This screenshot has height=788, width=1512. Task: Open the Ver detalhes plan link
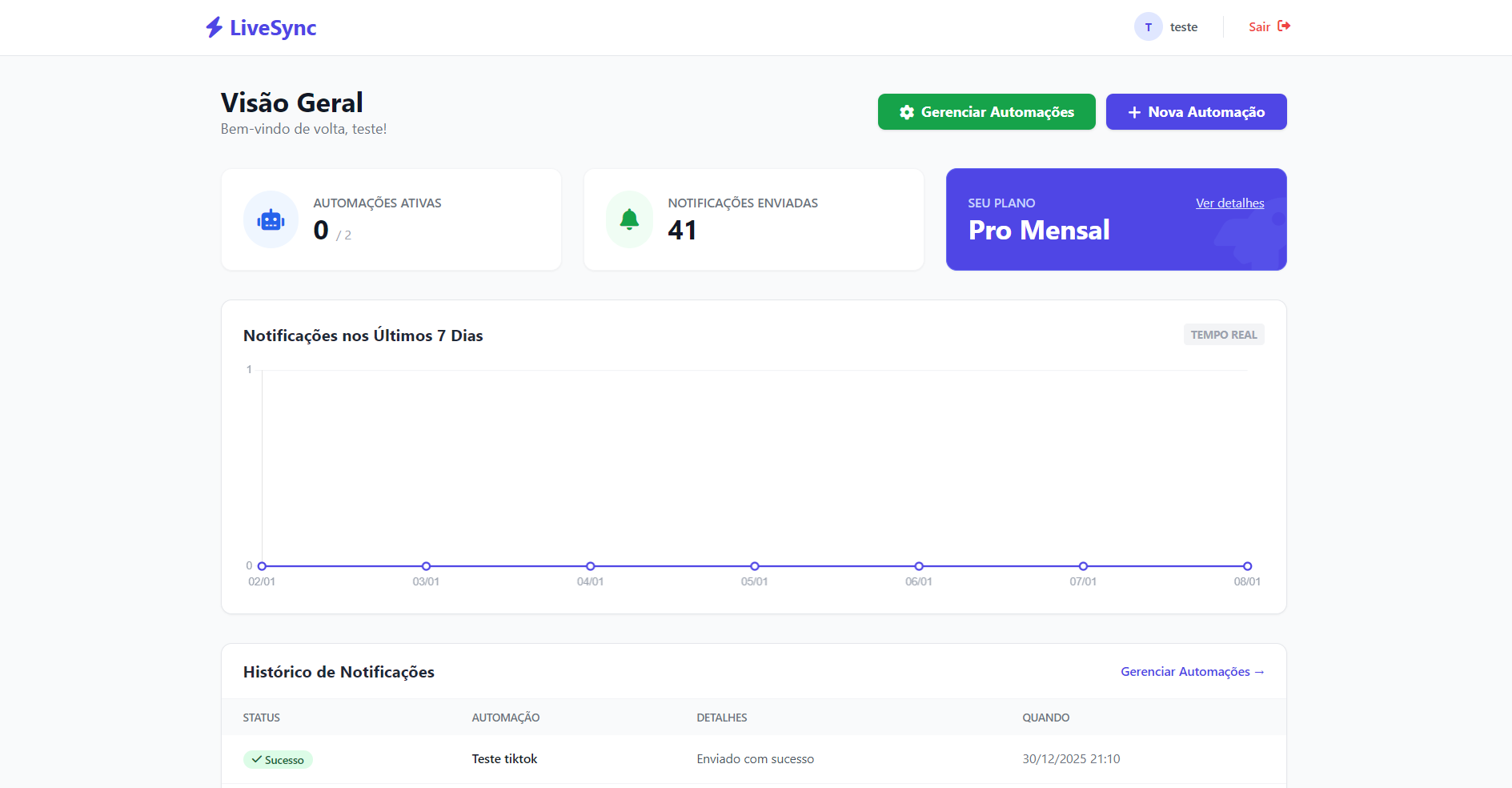tap(1229, 203)
